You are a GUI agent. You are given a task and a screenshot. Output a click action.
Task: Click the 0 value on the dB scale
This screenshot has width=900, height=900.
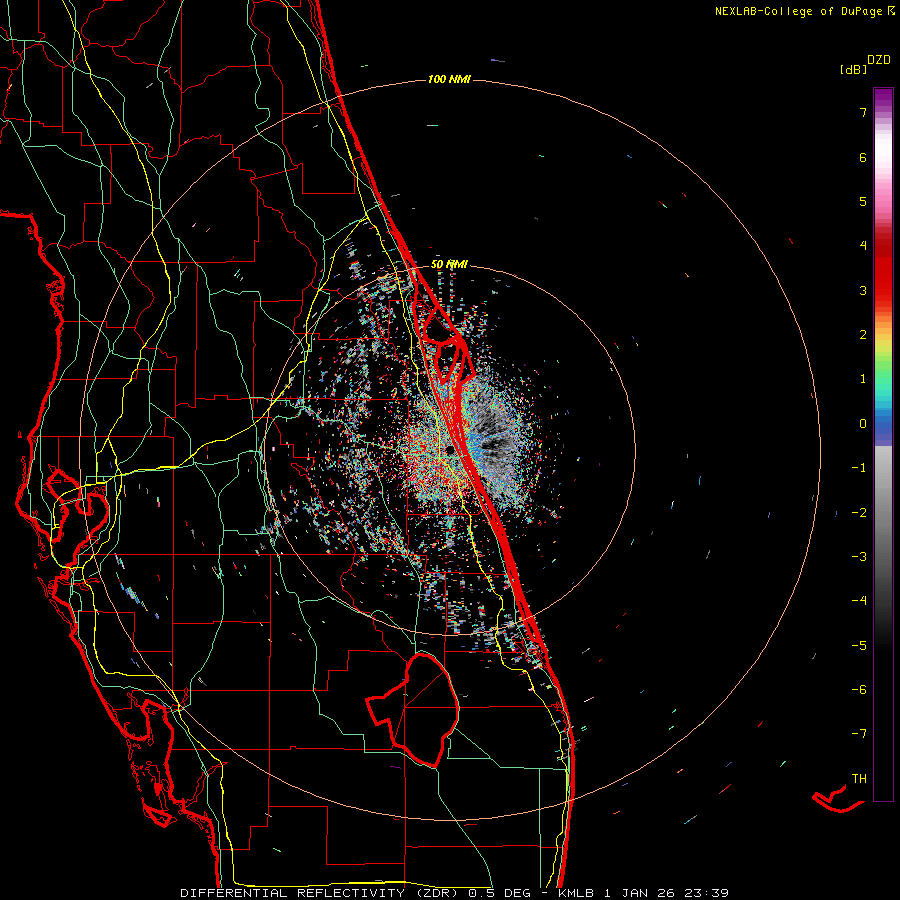click(863, 424)
